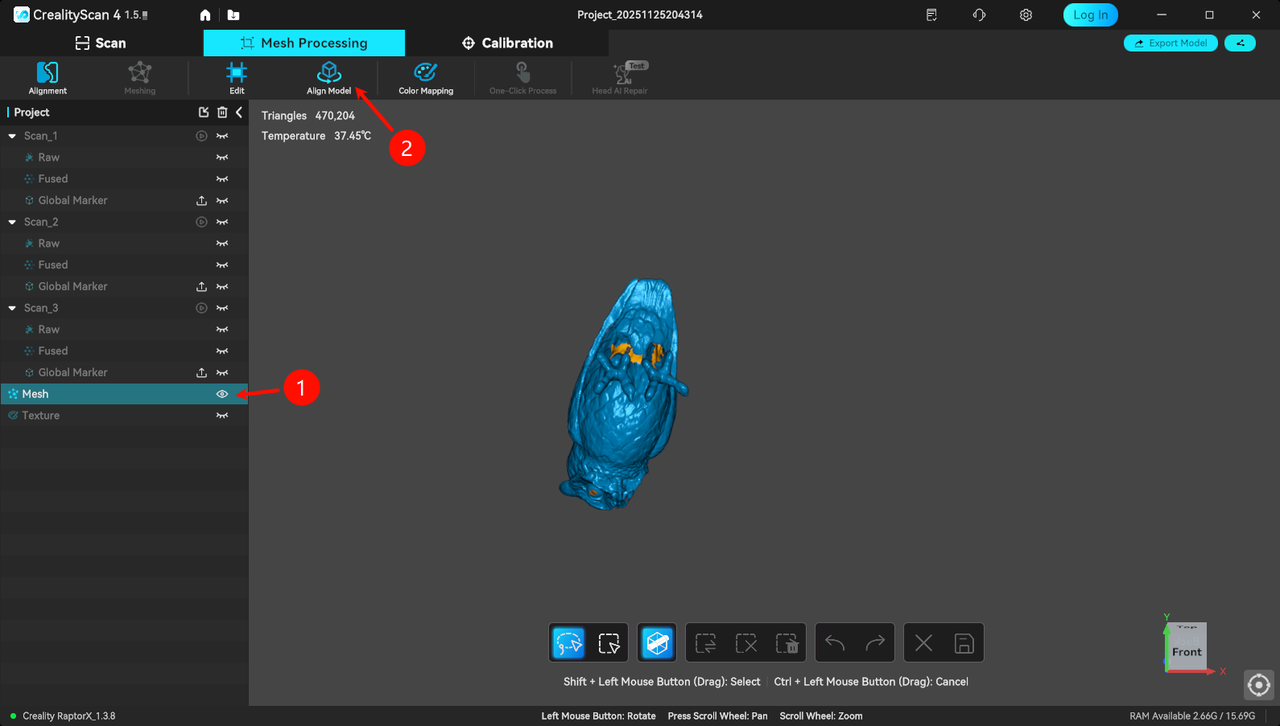Switch to the Scan tab
Image resolution: width=1280 pixels, height=726 pixels.
tap(101, 43)
